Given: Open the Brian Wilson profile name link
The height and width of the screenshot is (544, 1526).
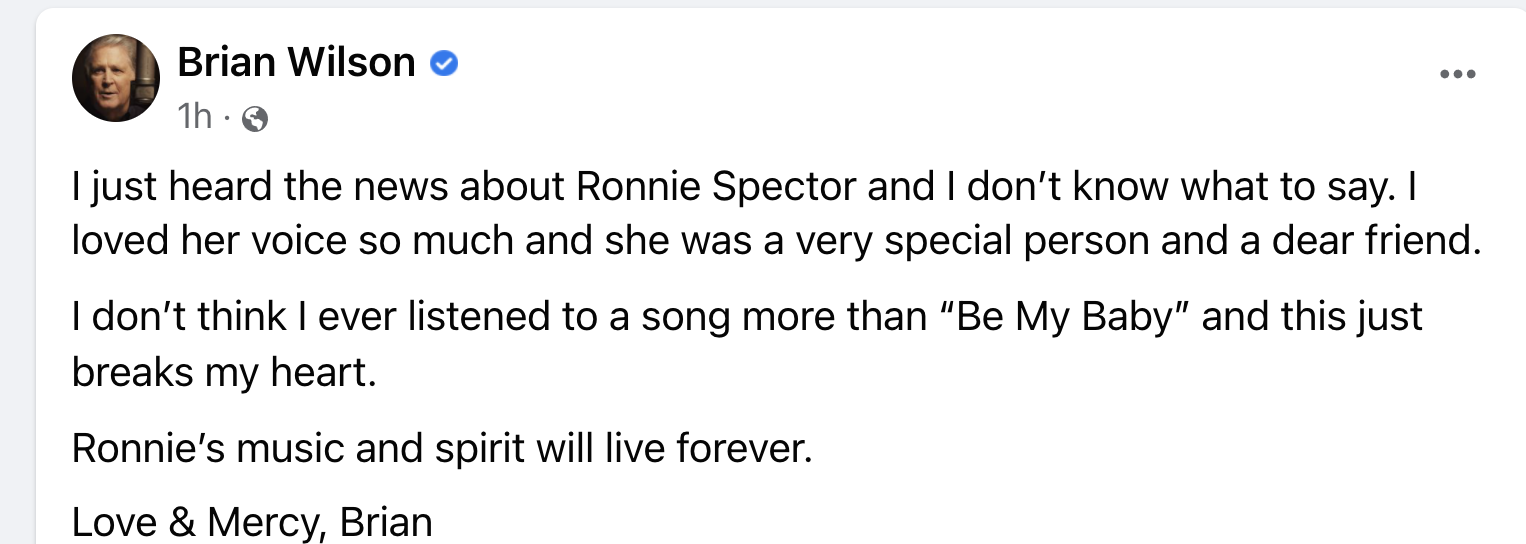Looking at the screenshot, I should (296, 63).
